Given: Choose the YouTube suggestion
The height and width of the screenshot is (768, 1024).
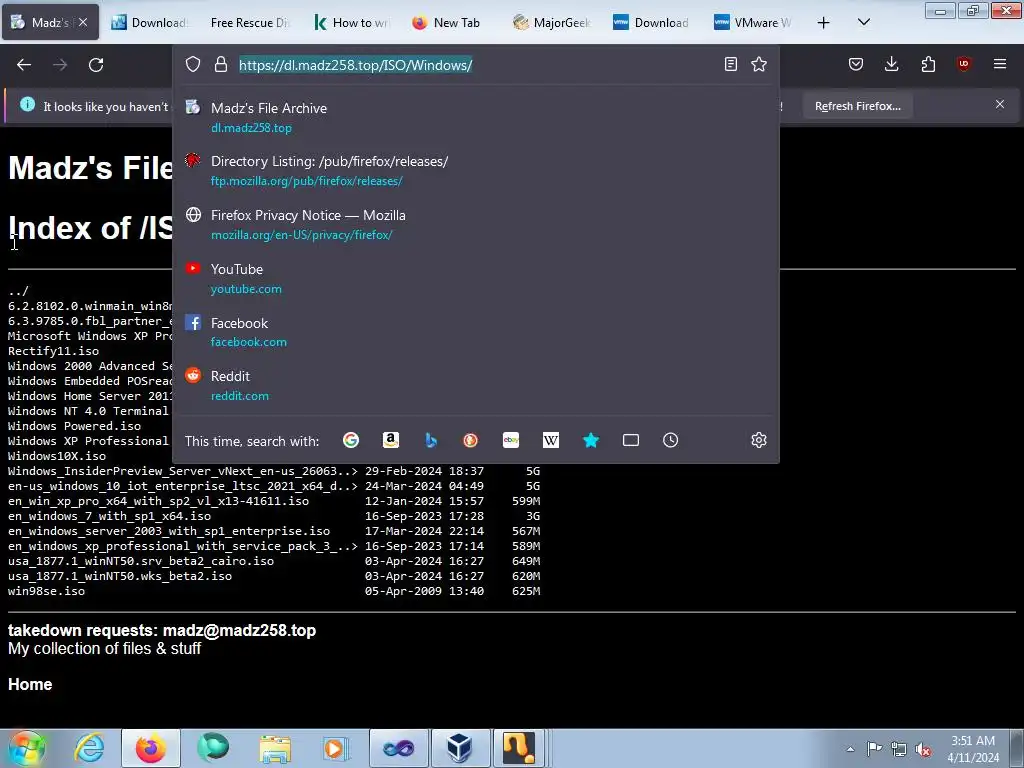Looking at the screenshot, I should pos(475,278).
